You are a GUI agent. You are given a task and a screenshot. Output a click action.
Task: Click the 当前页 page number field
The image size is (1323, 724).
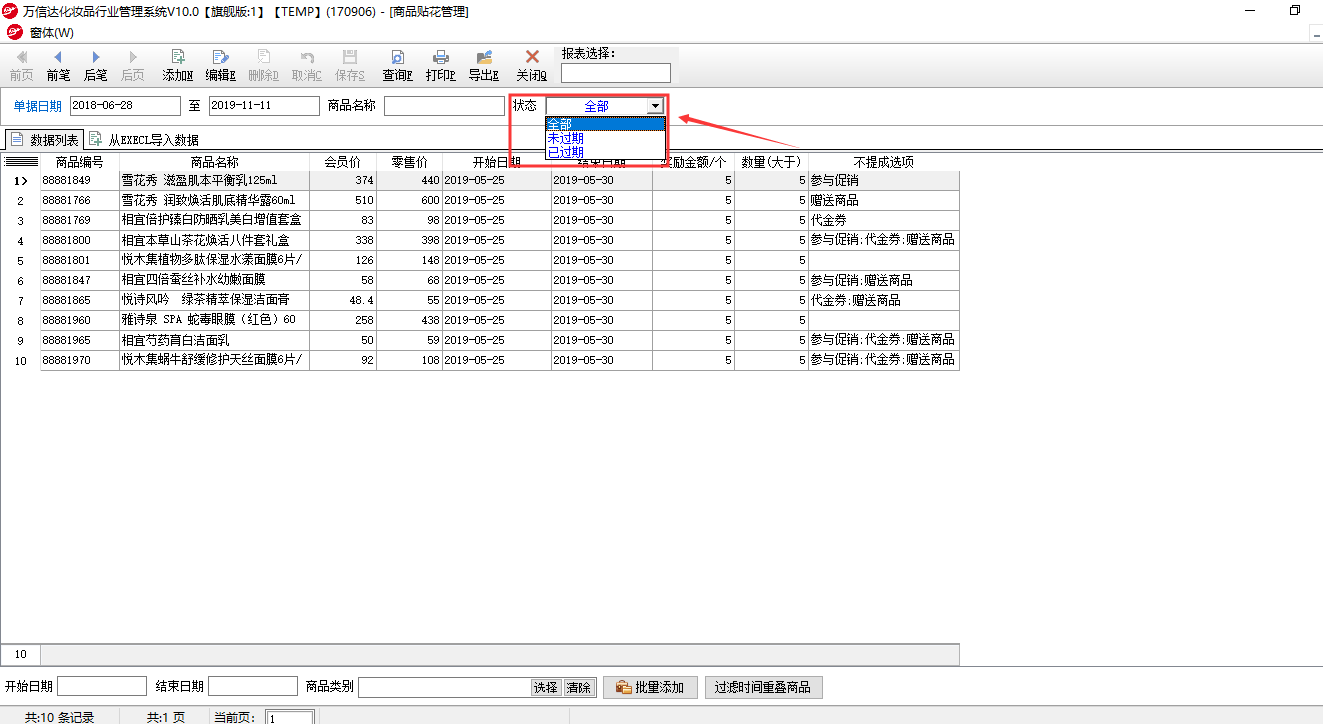click(x=290, y=718)
